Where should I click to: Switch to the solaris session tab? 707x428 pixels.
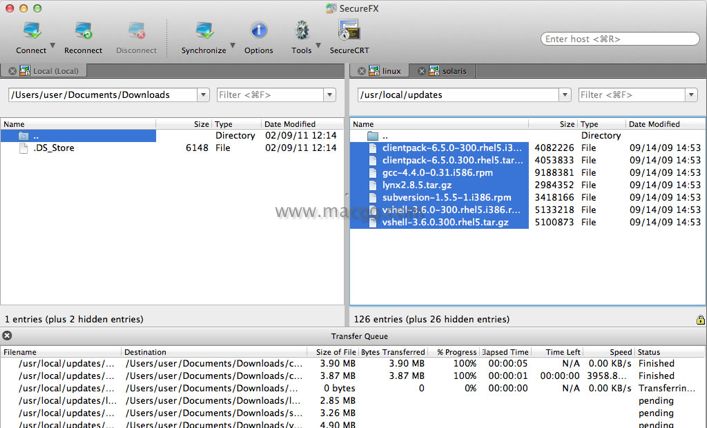click(x=448, y=71)
